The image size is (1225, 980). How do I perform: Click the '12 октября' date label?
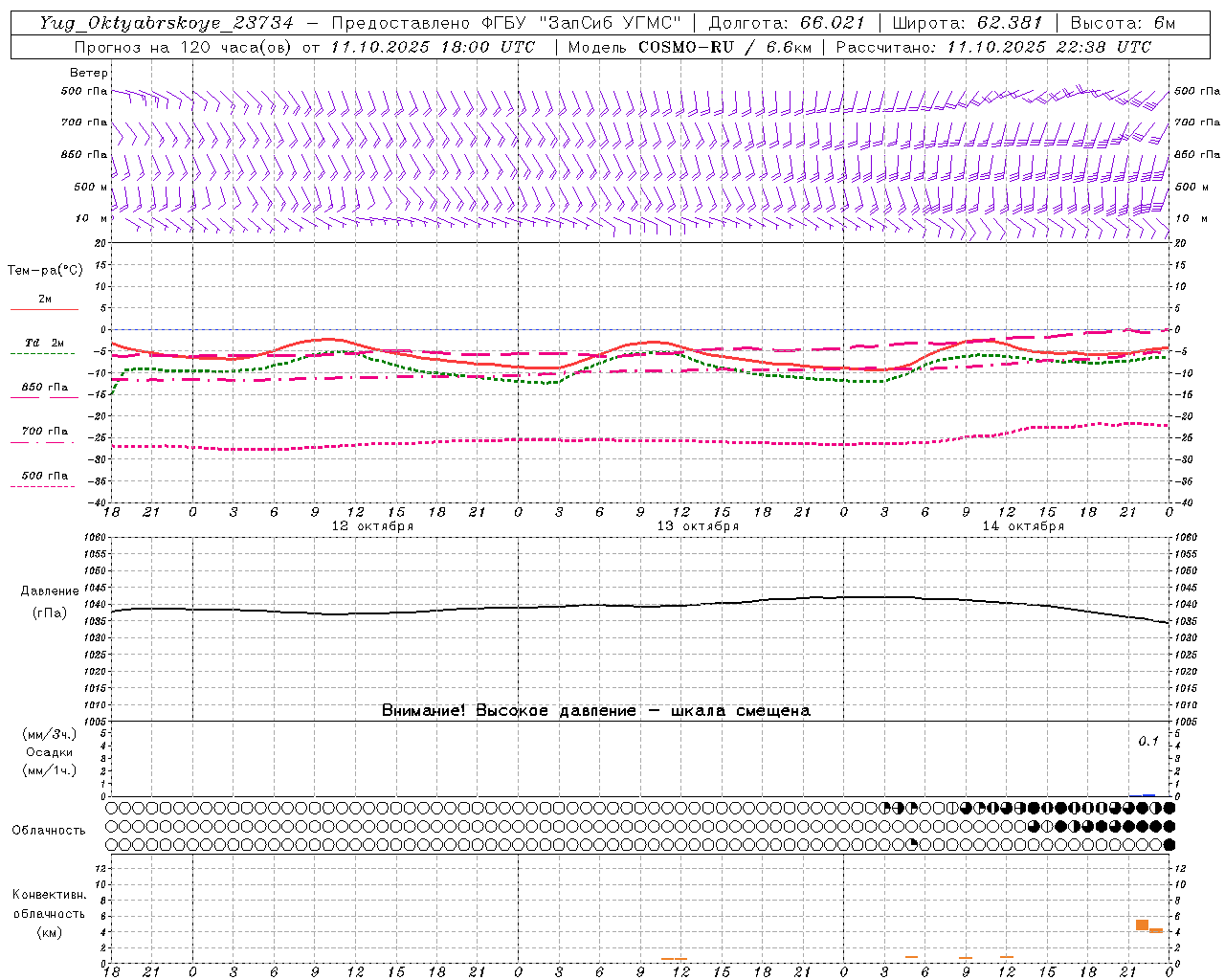pos(372,526)
